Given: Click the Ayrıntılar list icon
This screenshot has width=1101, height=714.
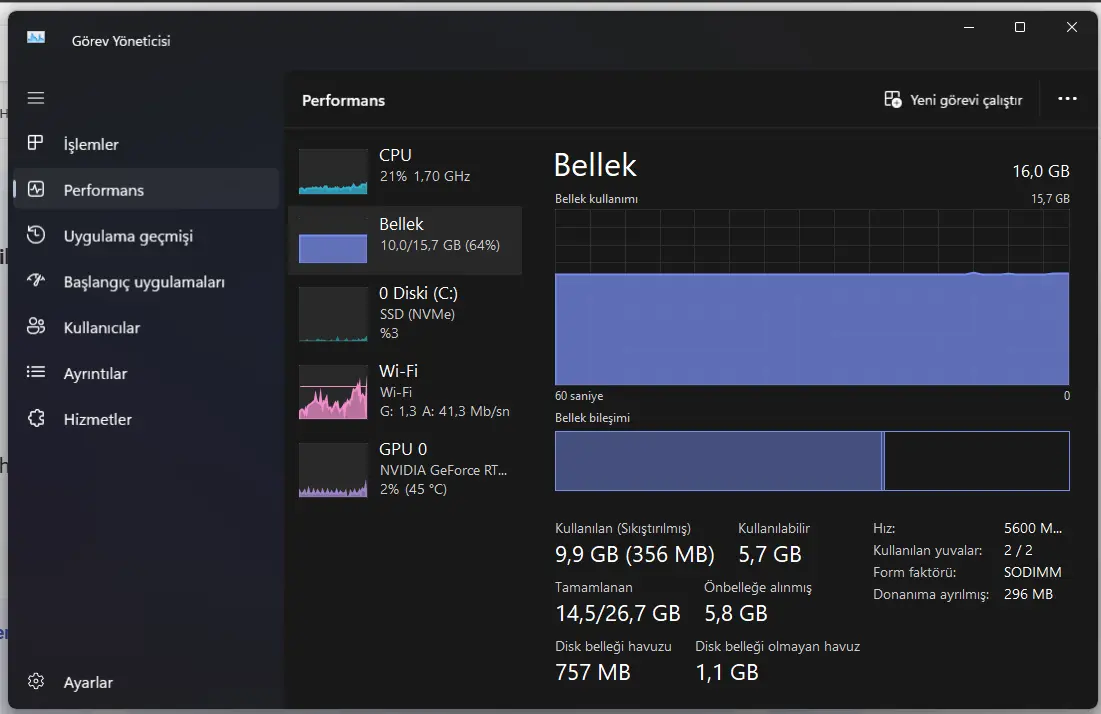Looking at the screenshot, I should (x=36, y=372).
